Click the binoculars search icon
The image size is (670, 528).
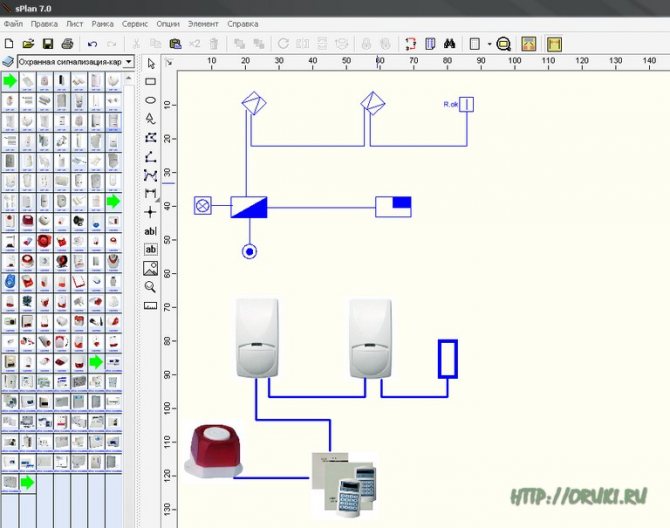click(x=451, y=44)
